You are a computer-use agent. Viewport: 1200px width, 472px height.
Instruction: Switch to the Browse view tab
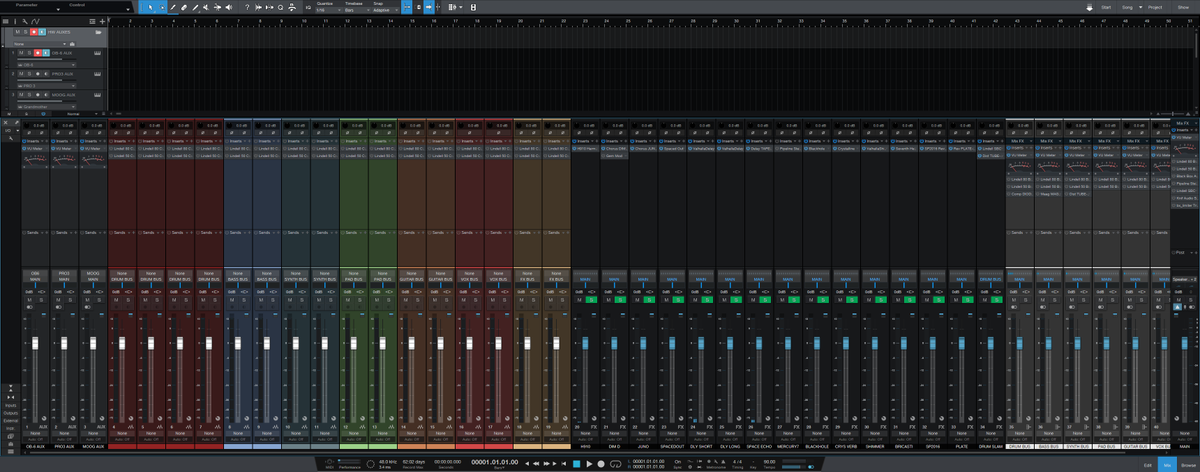(1186, 465)
